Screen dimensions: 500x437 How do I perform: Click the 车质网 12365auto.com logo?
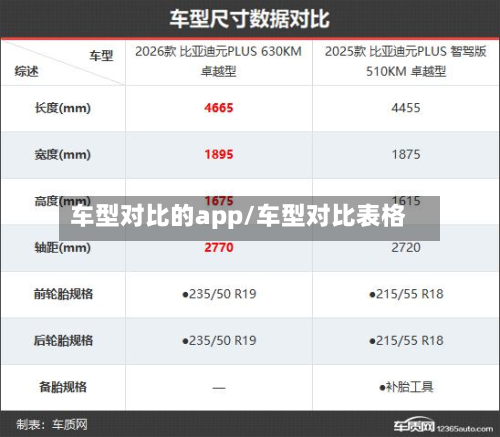point(443,425)
